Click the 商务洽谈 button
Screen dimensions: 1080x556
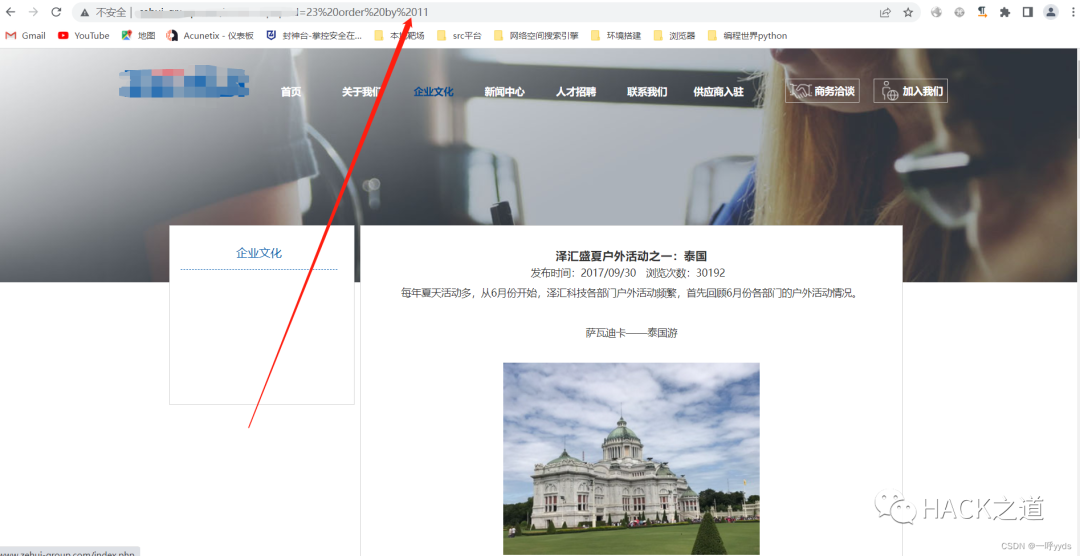[822, 91]
